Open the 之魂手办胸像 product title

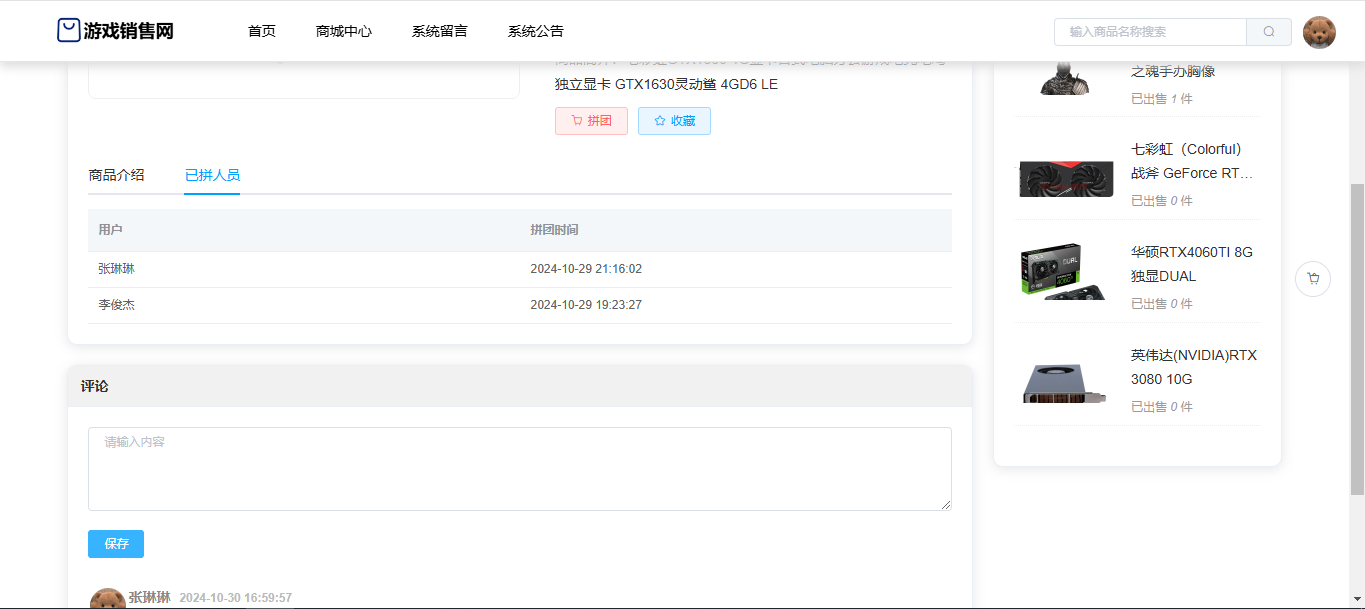(1173, 72)
